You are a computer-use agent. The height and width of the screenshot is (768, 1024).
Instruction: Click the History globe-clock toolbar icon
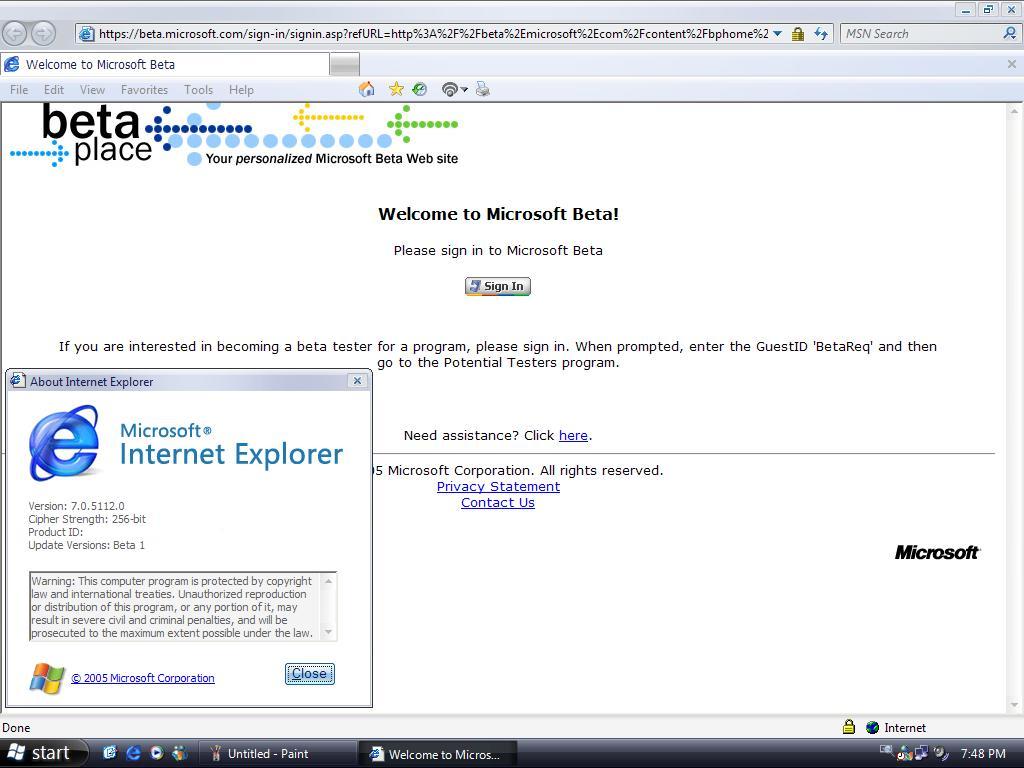420,89
